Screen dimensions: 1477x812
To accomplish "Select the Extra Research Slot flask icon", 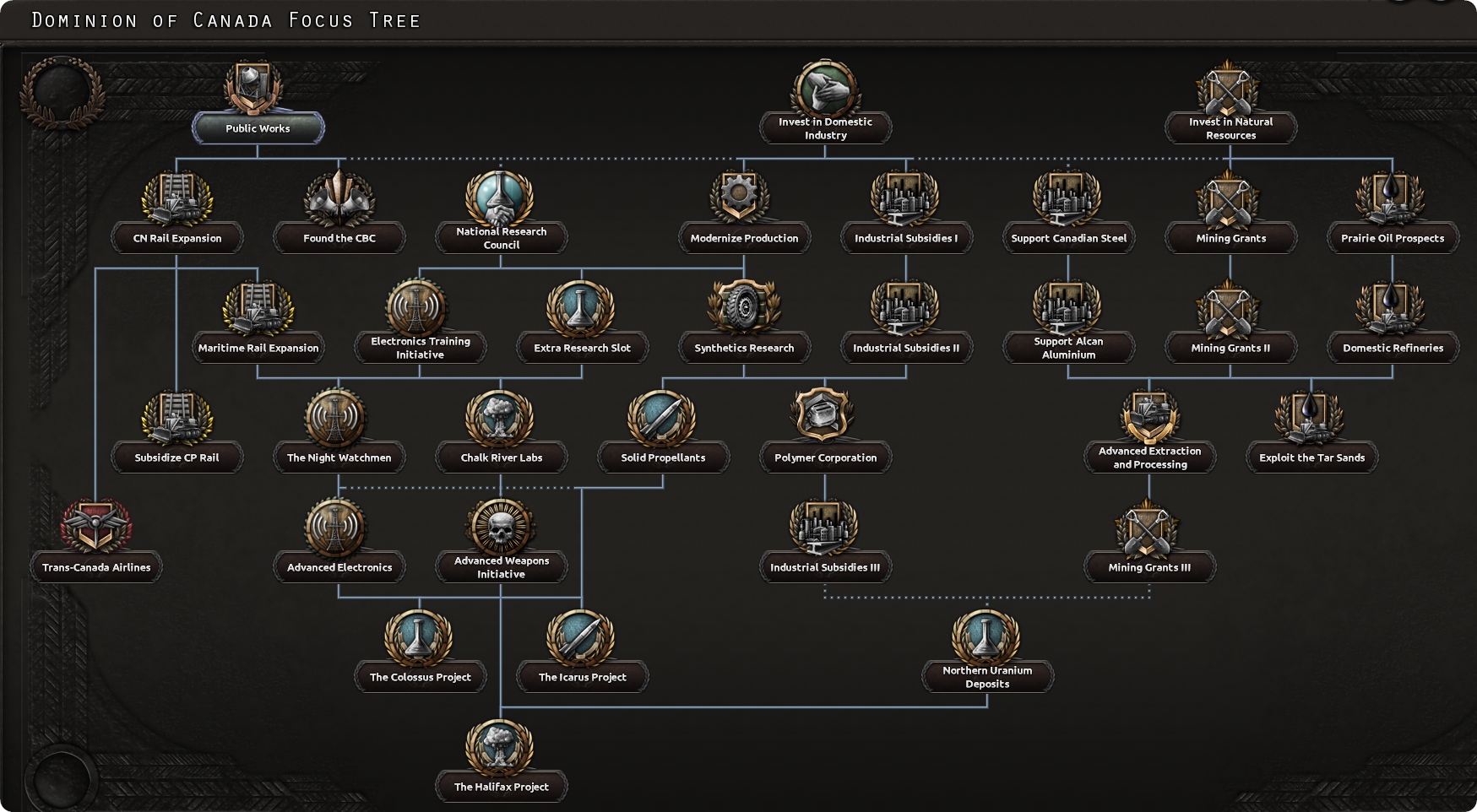I will click(x=581, y=309).
